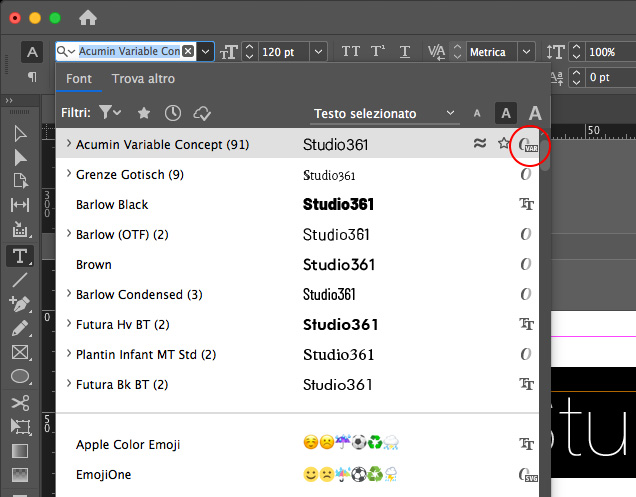Open the font search options magnifier
Image resolution: width=636 pixels, height=497 pixels.
pyautogui.click(x=66, y=51)
